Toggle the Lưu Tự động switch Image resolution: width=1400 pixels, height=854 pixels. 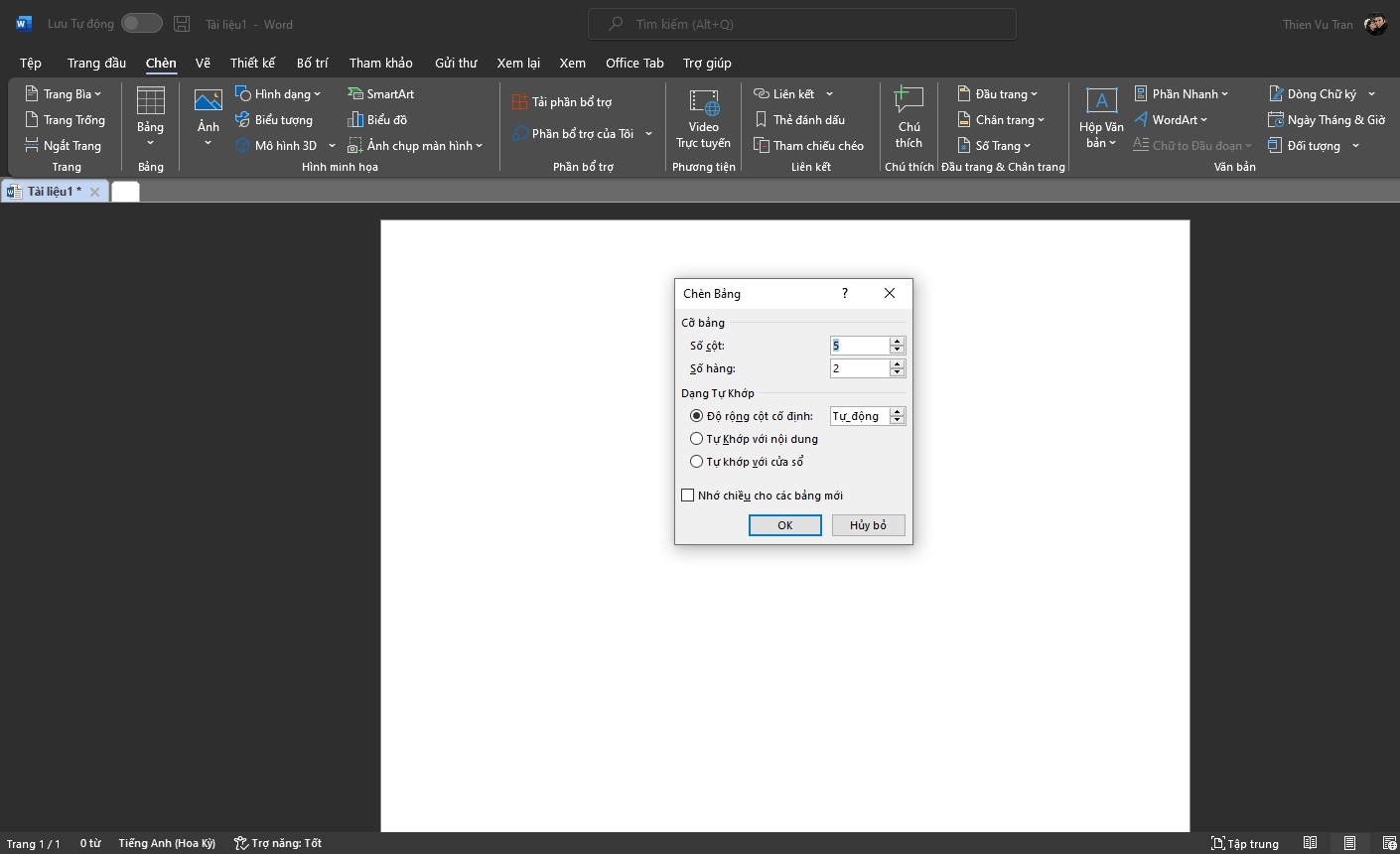tap(142, 24)
